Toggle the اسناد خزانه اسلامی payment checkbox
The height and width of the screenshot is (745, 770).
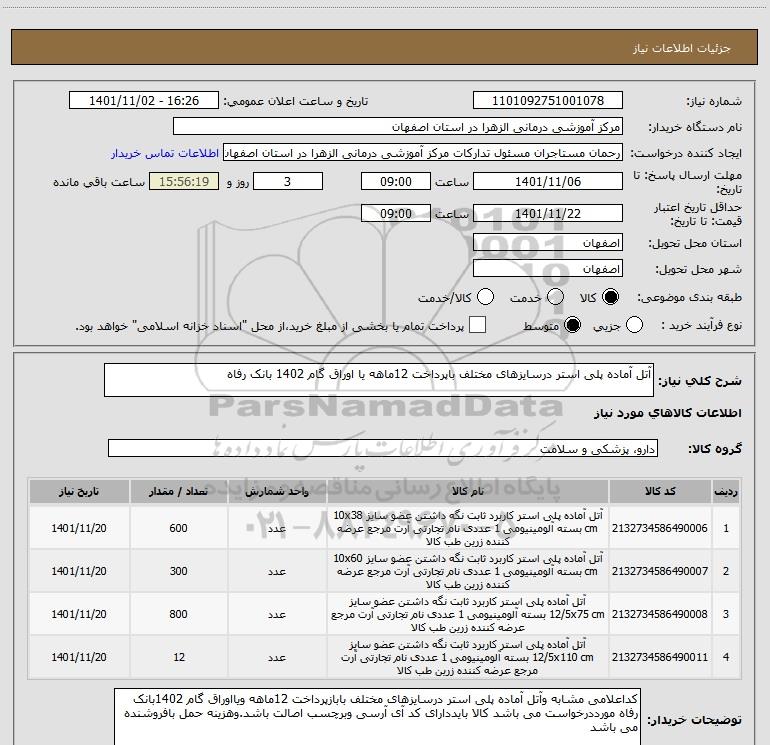coord(477,325)
